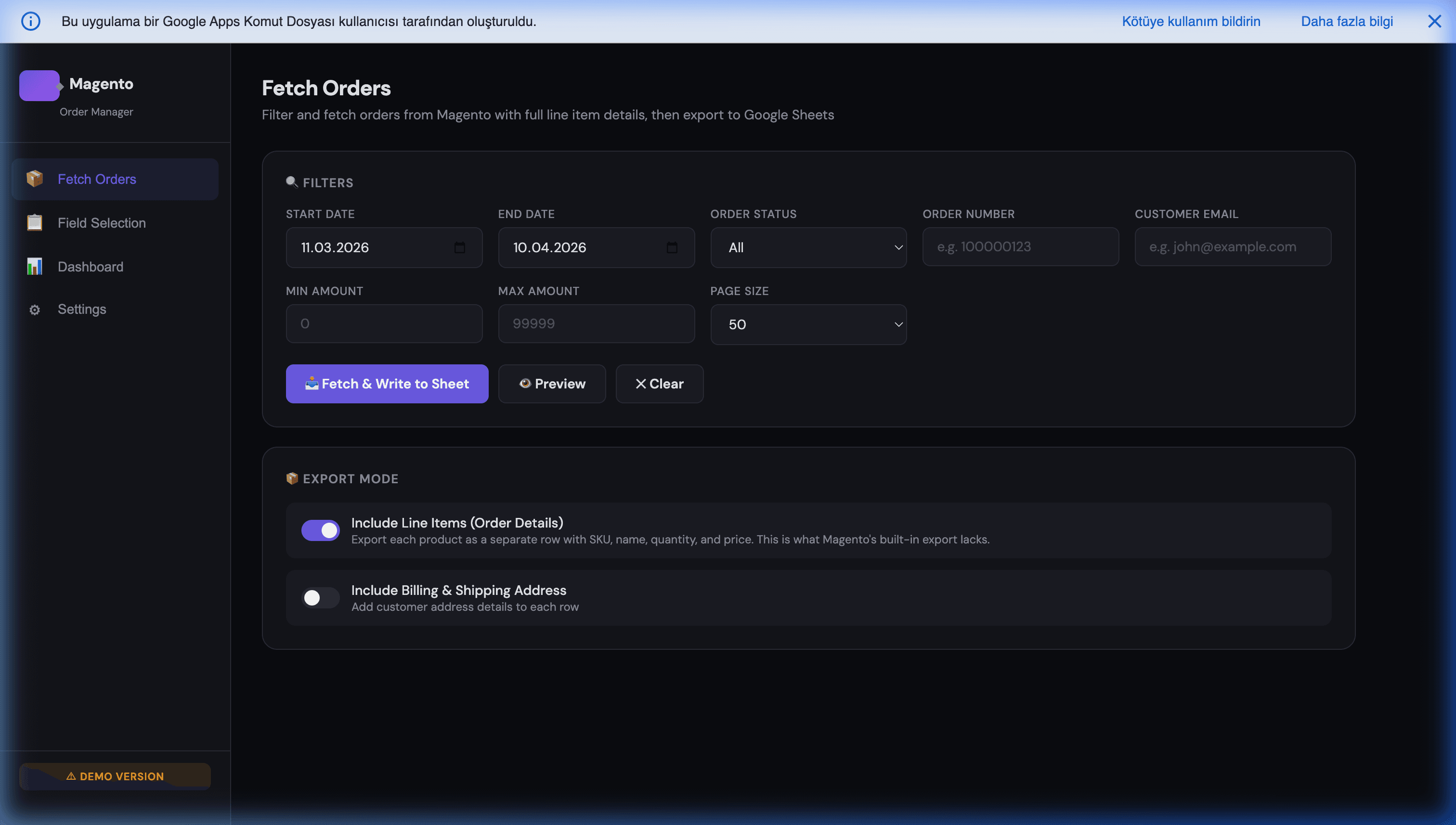Enable Include Billing & Shipping Address

[320, 597]
